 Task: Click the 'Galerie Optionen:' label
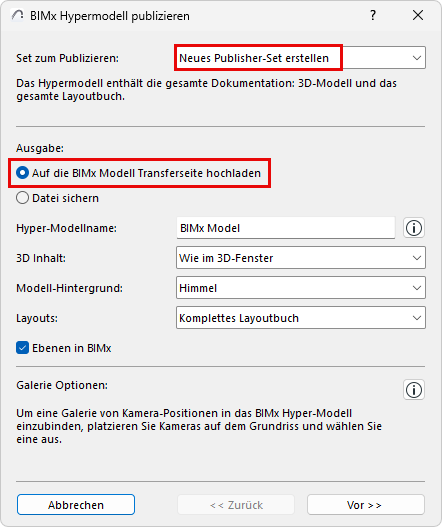(62, 385)
